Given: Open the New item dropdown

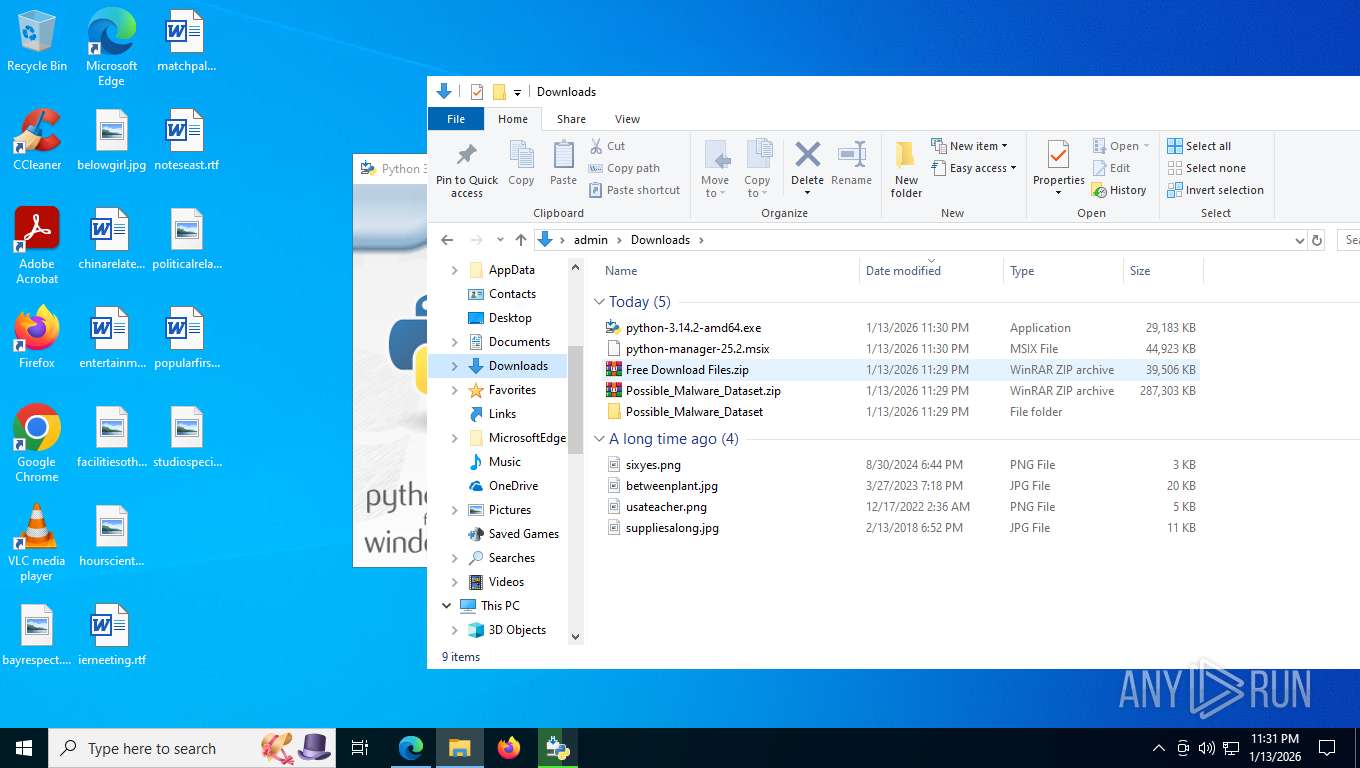Looking at the screenshot, I should point(969,146).
